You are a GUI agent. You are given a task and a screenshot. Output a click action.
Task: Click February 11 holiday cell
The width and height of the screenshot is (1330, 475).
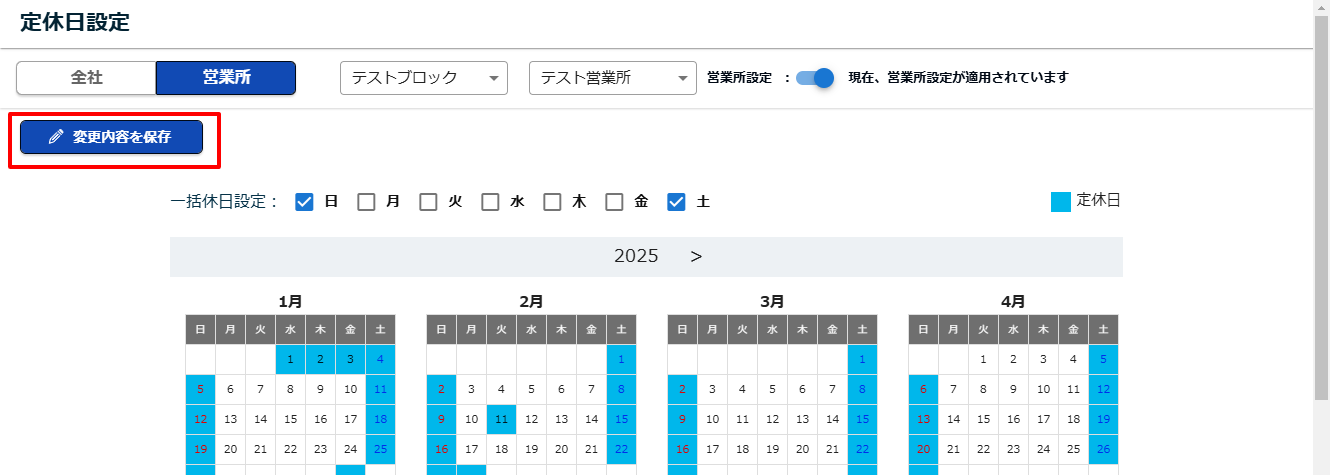tap(501, 420)
